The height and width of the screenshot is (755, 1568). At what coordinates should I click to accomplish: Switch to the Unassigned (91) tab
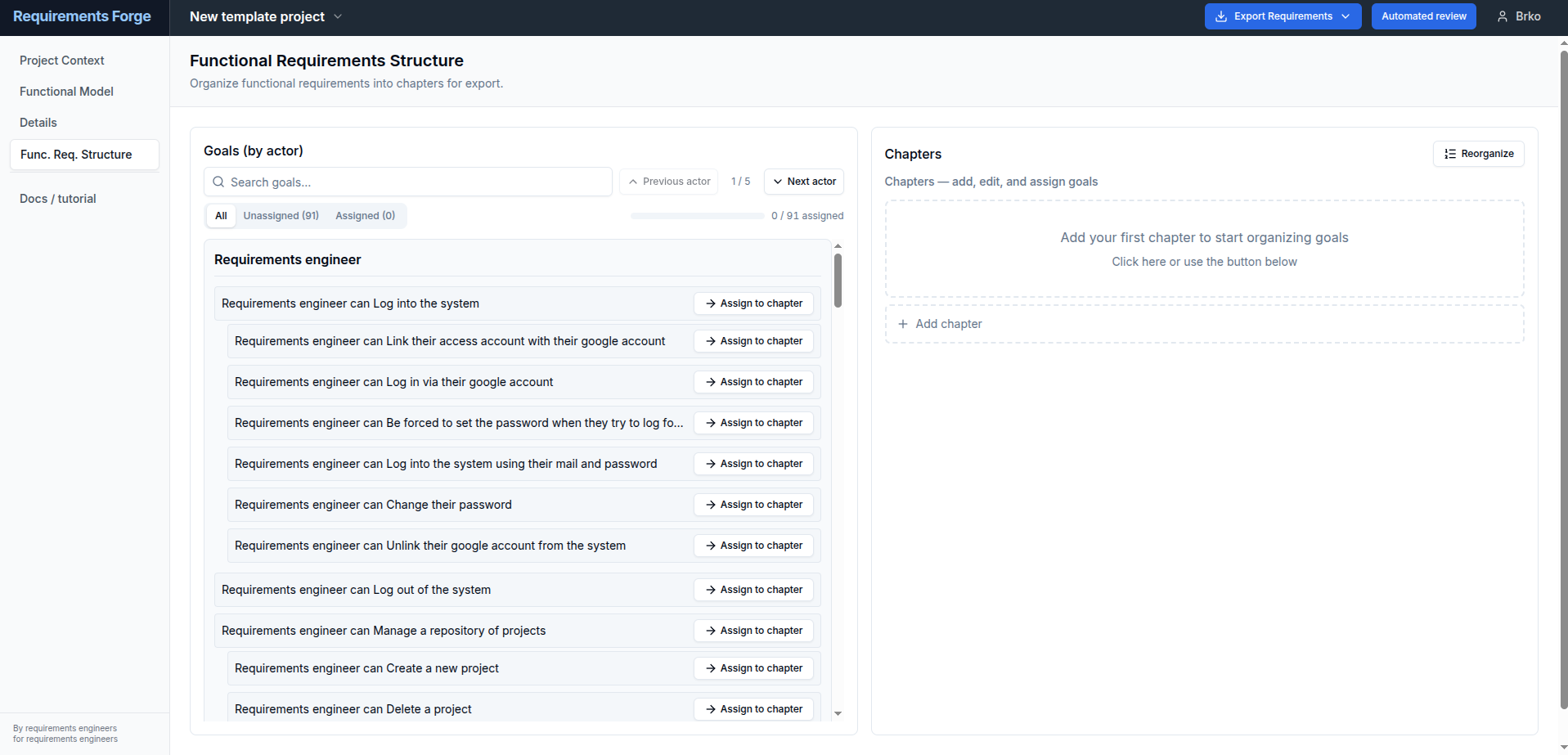pos(281,216)
